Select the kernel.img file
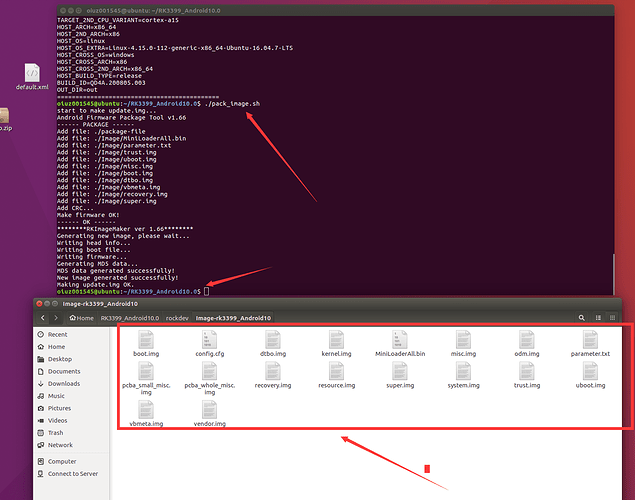635x500 pixels. (x=336, y=340)
